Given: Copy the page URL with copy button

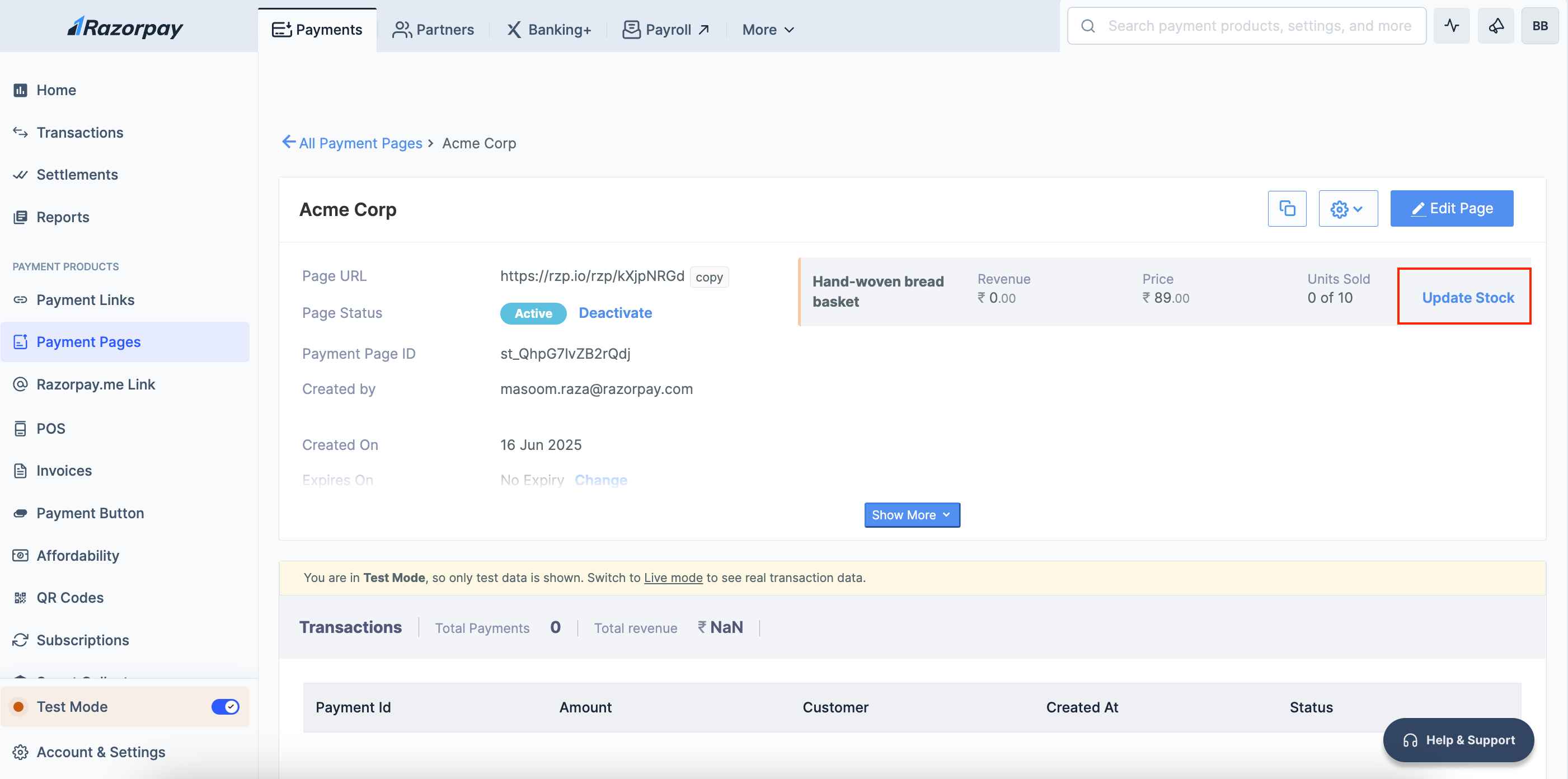Looking at the screenshot, I should pos(708,277).
